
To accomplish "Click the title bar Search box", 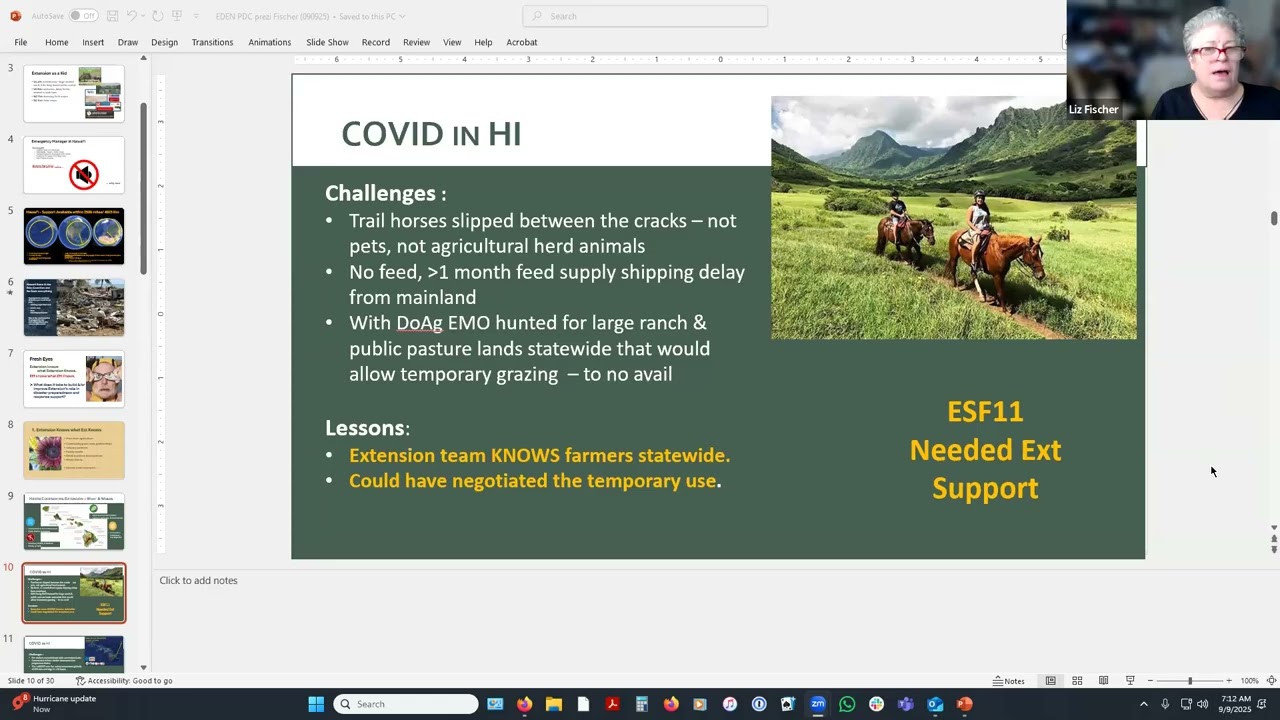I will (645, 16).
